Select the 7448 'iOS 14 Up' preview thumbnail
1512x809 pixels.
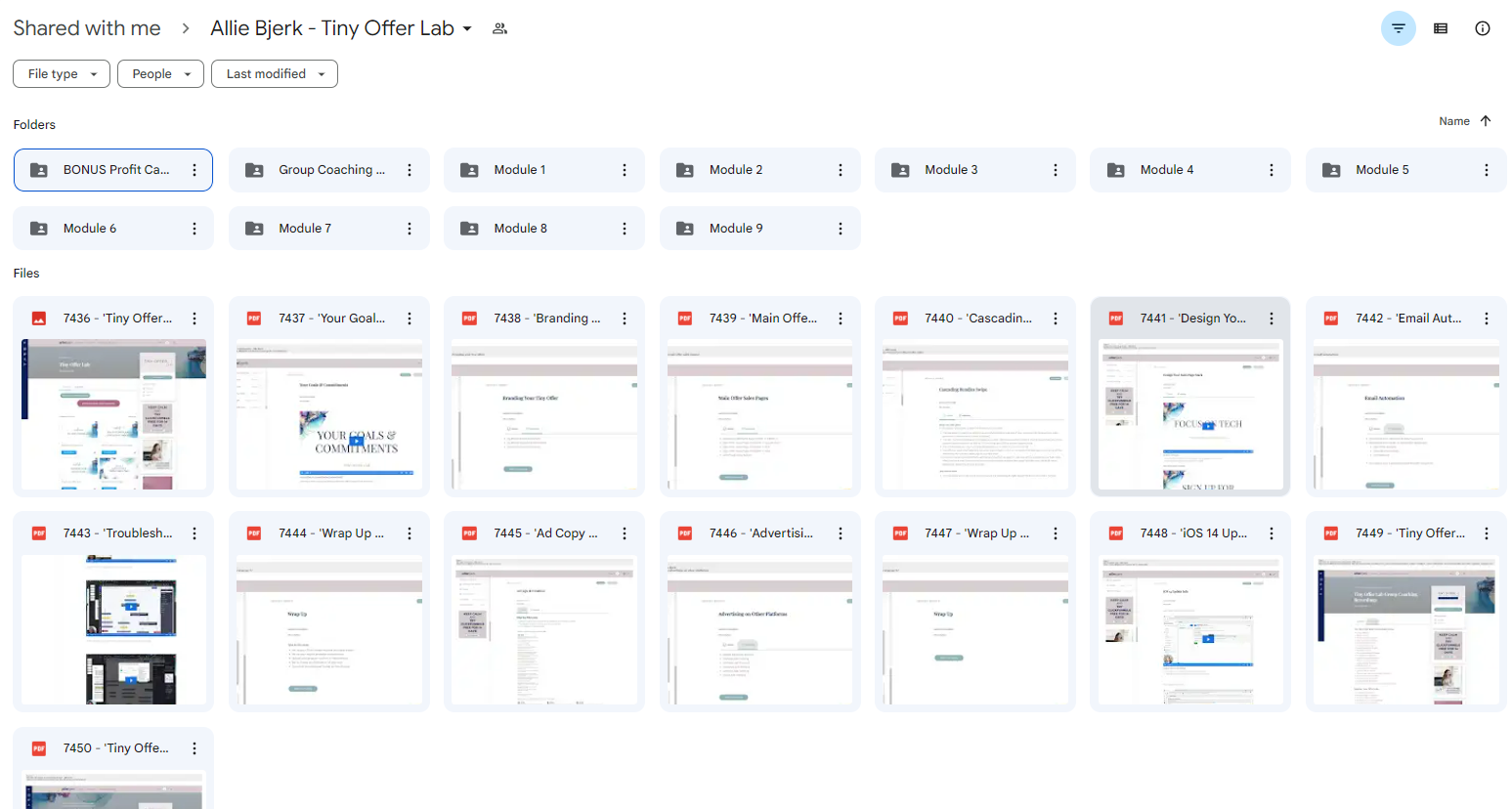[x=1190, y=629]
